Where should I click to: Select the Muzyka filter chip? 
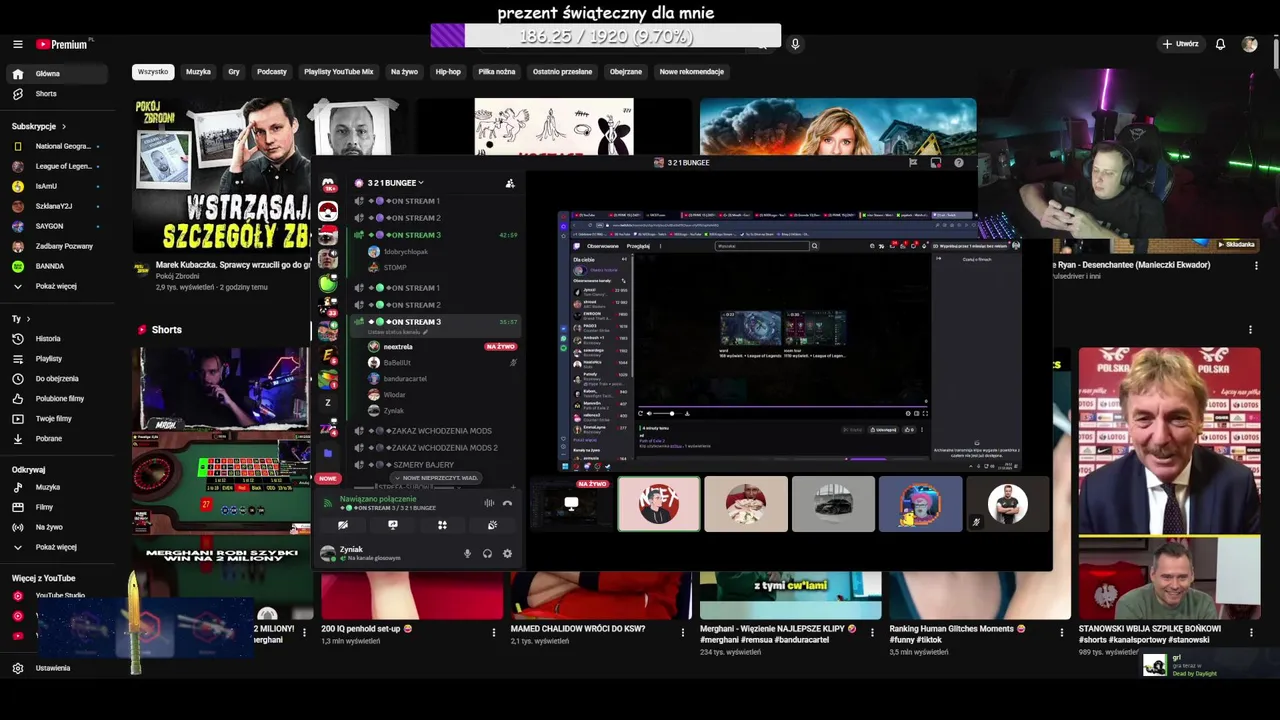coord(198,72)
